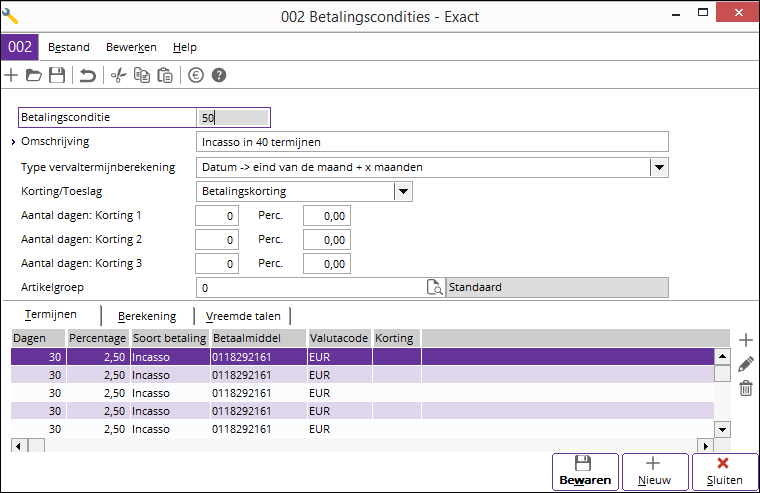Expand Korting/Toeslag dropdown
Image resolution: width=760 pixels, height=493 pixels.
(x=402, y=191)
